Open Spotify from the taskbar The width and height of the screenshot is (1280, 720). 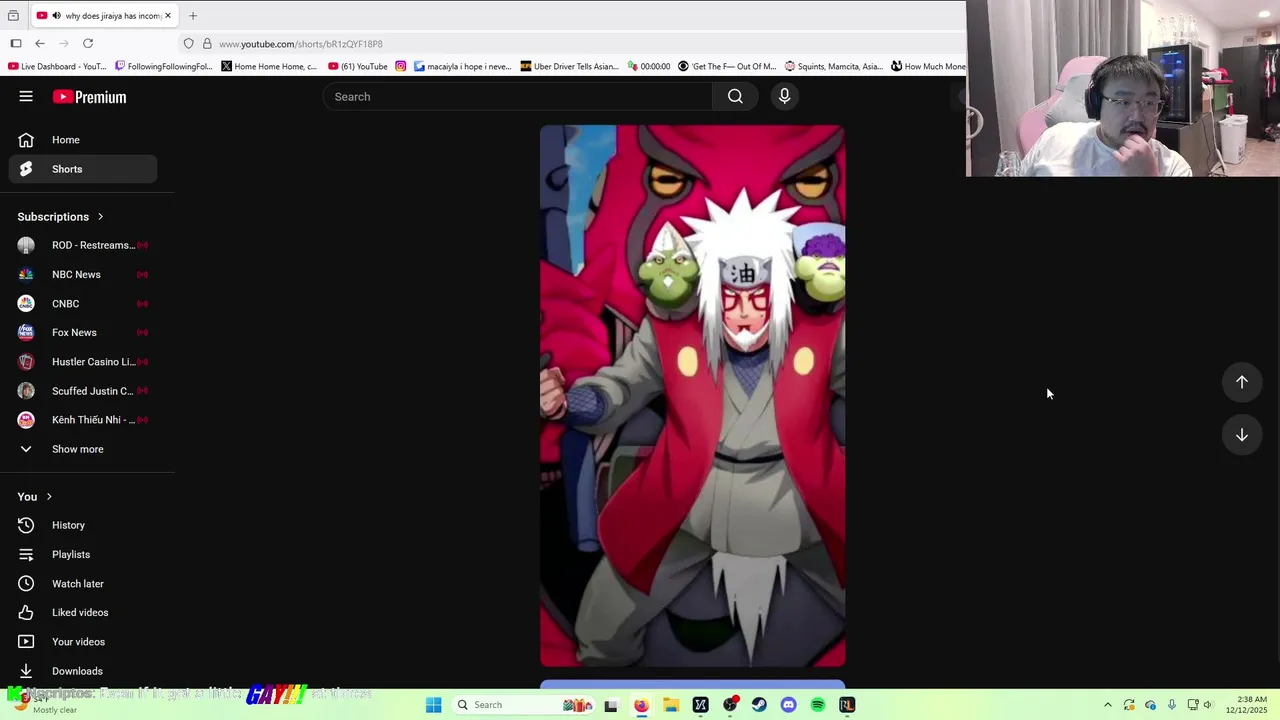pos(818,705)
